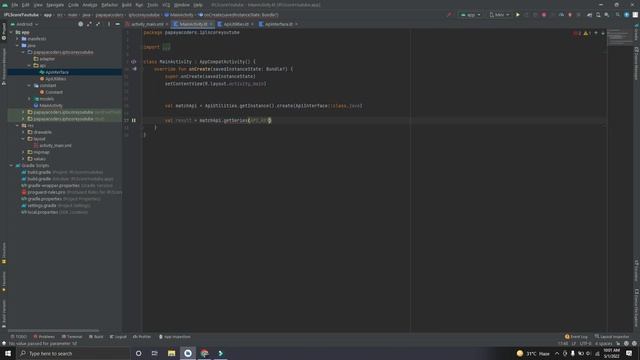The height and width of the screenshot is (360, 640).
Task: Open File Explorer from Windows taskbar
Action: pos(171,353)
